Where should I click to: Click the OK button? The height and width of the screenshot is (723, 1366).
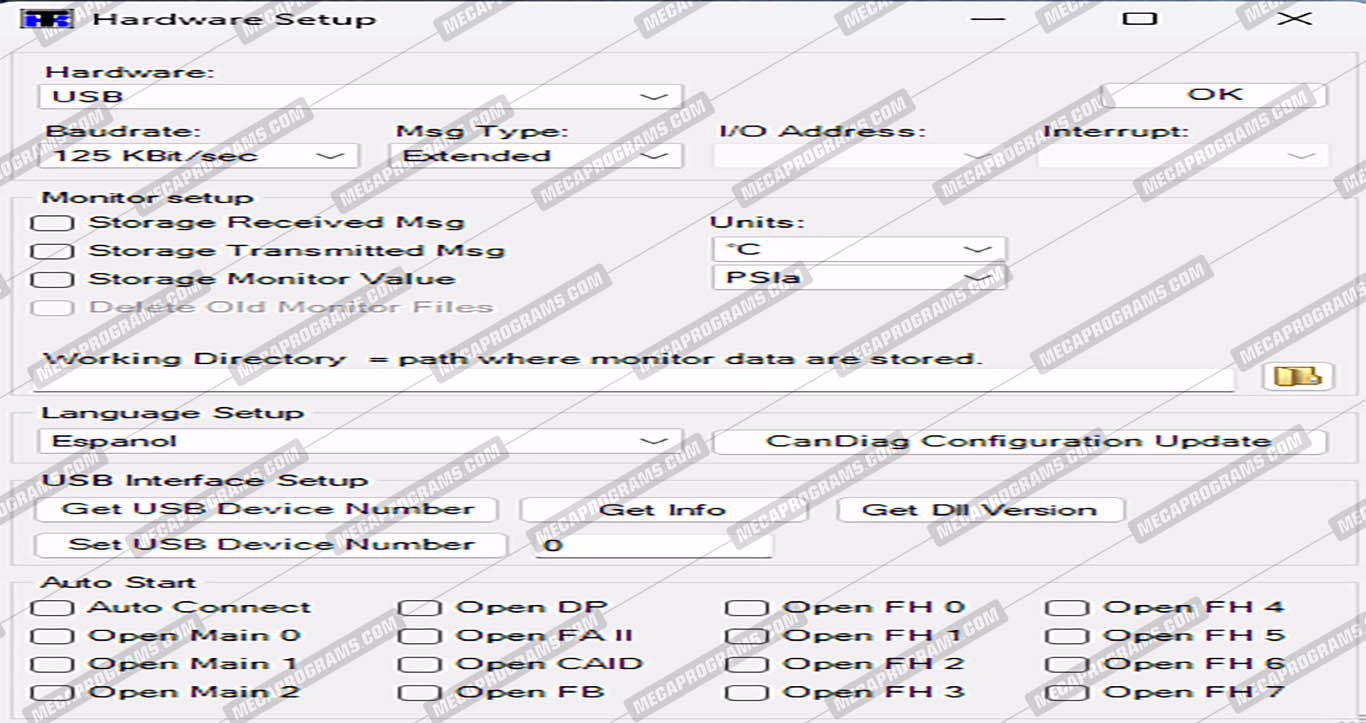tap(1214, 95)
